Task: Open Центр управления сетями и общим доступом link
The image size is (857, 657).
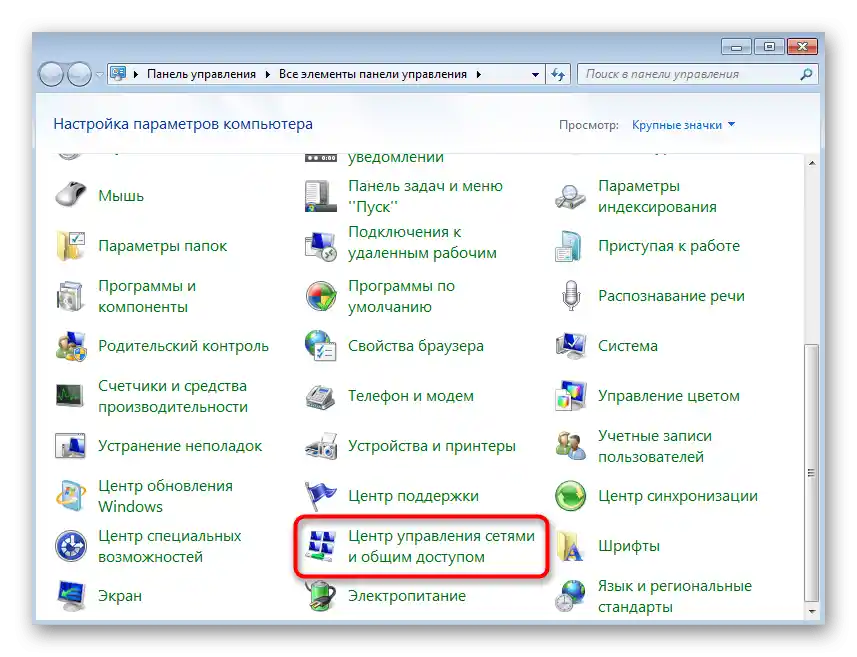Action: (441, 546)
